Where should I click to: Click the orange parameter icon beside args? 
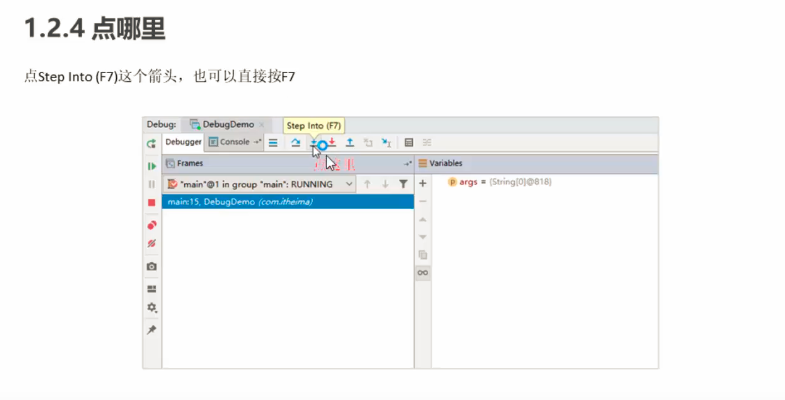click(x=452, y=182)
